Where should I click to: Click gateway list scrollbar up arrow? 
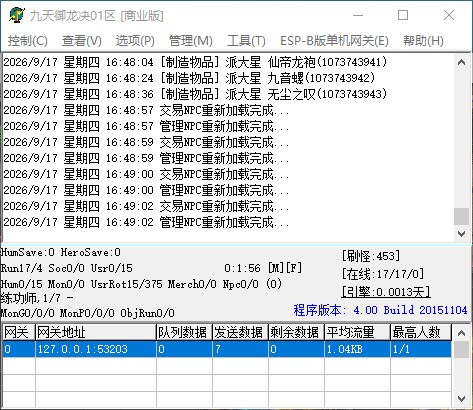[x=461, y=333]
